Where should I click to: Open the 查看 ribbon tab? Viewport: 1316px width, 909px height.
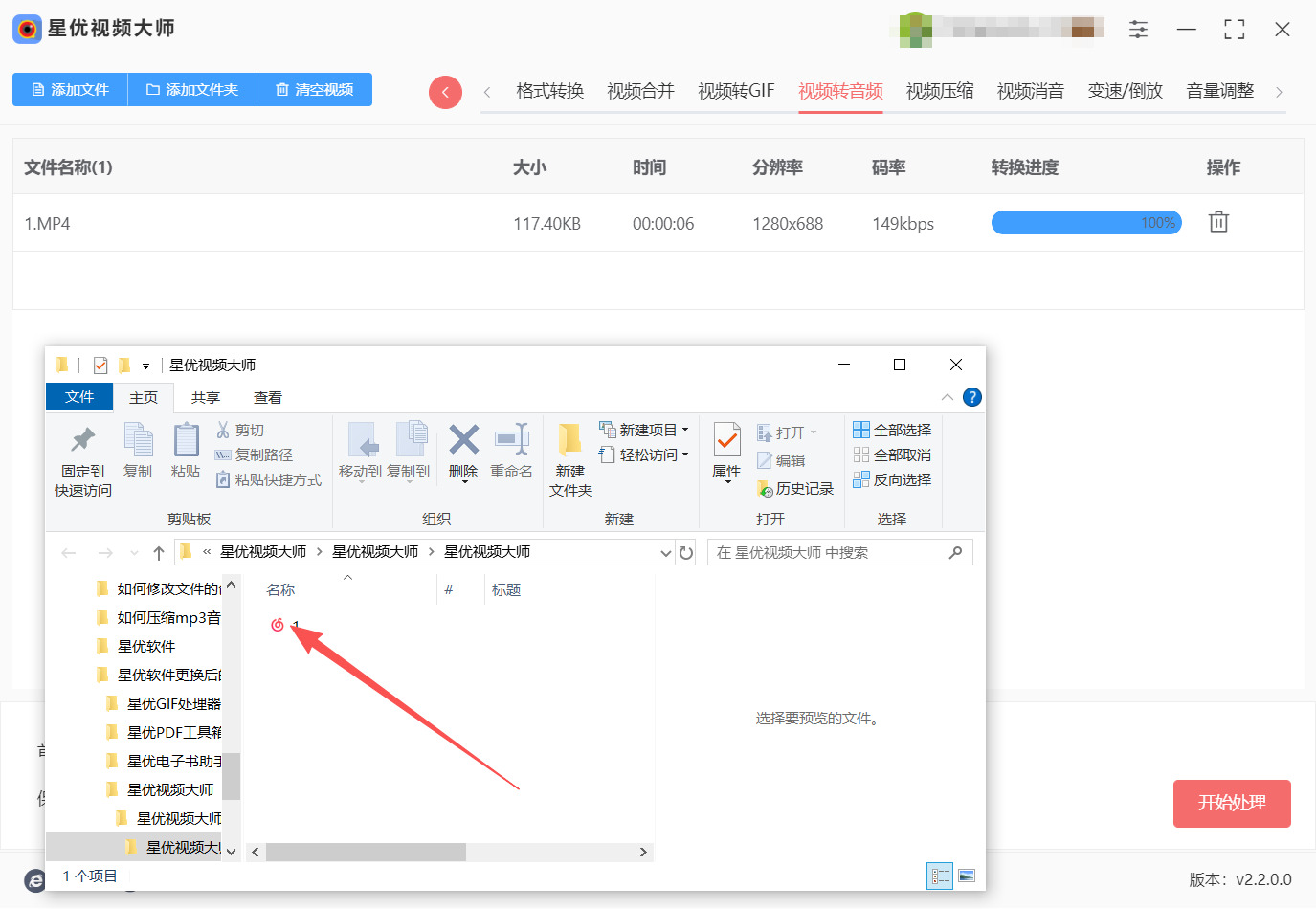click(x=267, y=398)
